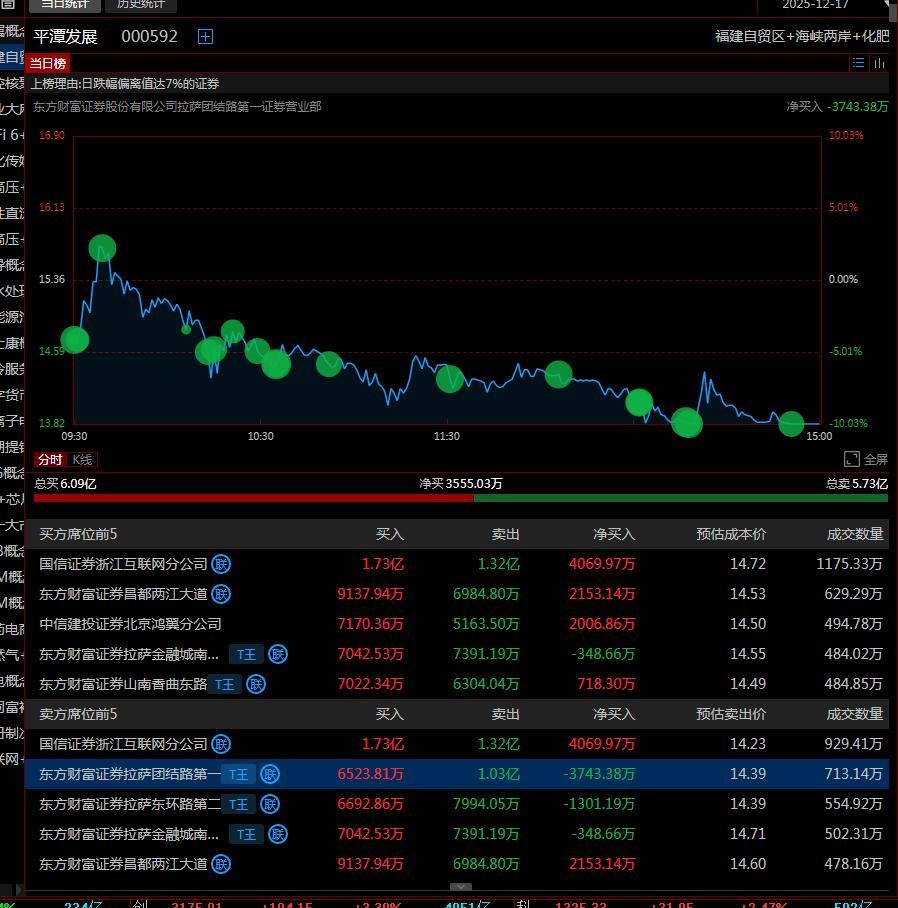
Task: Select the 当日榜 tab
Action: click(x=47, y=63)
